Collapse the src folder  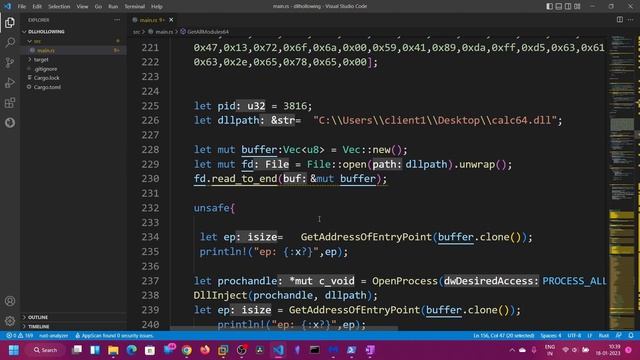(x=37, y=41)
